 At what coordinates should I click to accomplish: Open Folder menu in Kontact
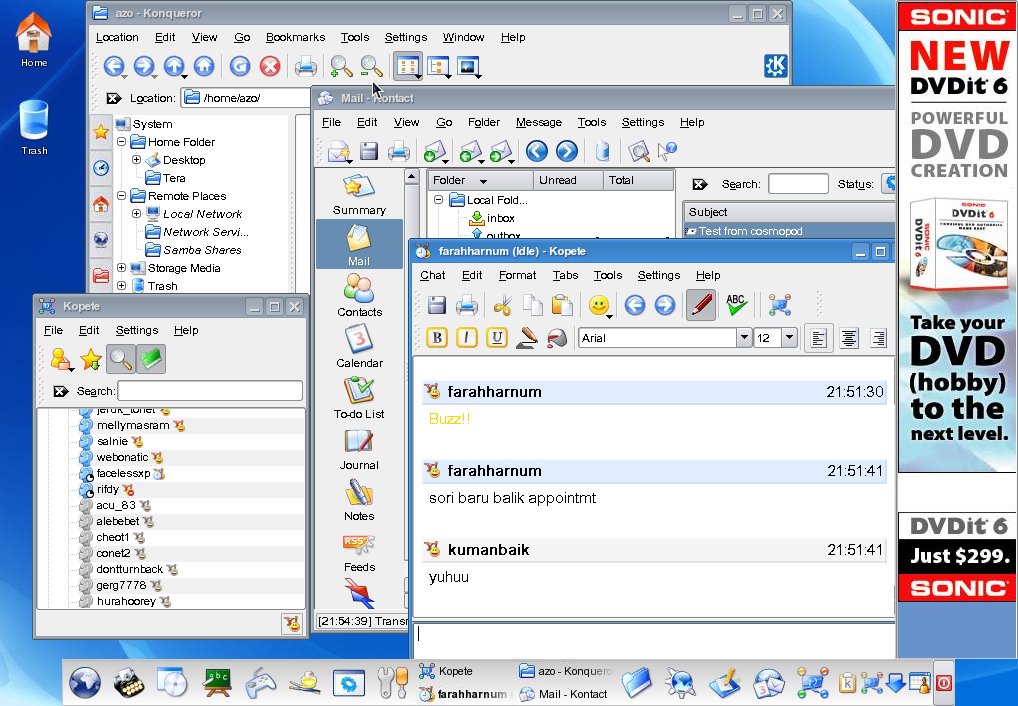[484, 122]
